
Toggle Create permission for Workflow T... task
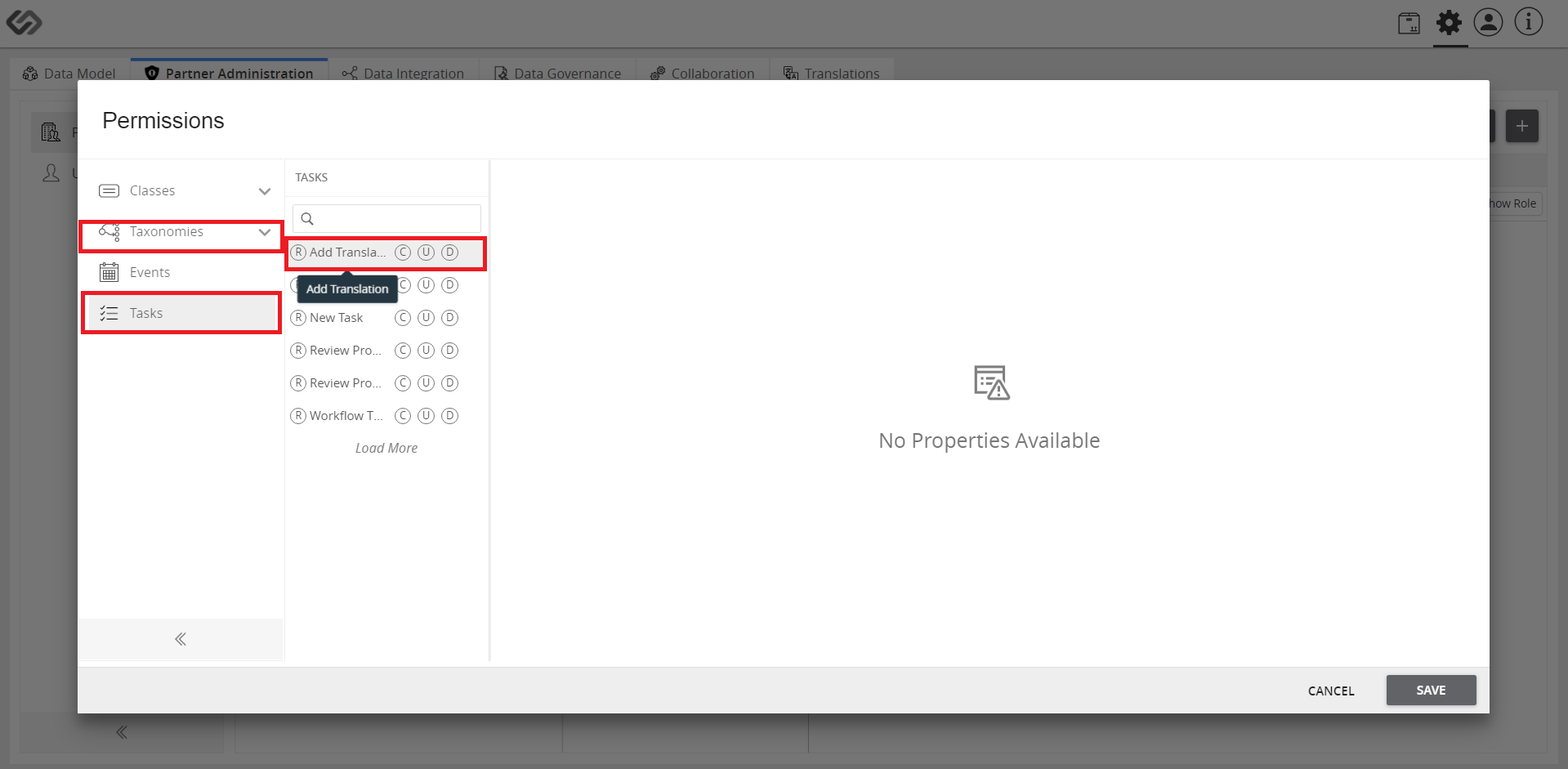pos(403,416)
